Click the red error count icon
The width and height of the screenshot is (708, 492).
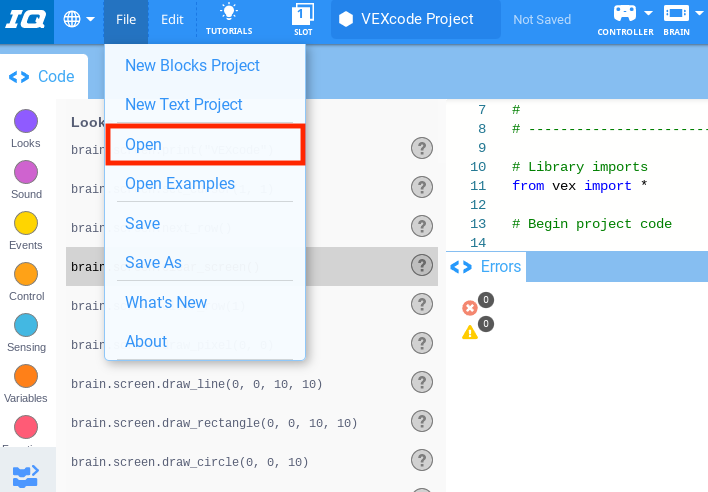tap(470, 308)
